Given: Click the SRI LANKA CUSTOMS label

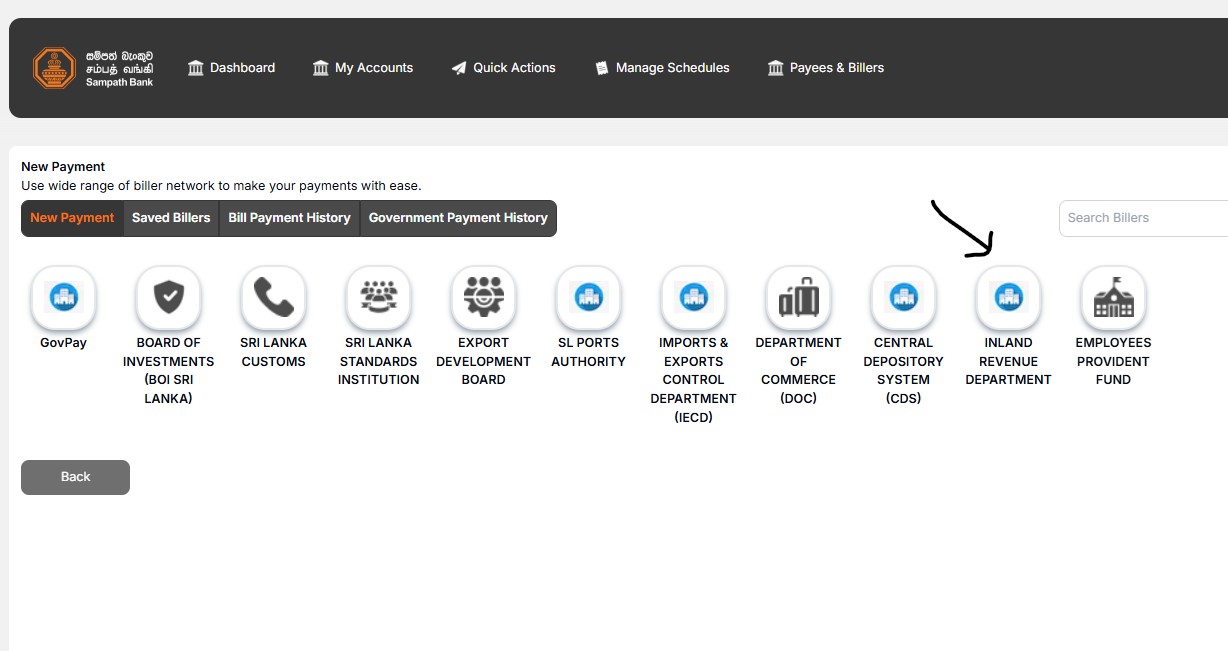Looking at the screenshot, I should [274, 352].
